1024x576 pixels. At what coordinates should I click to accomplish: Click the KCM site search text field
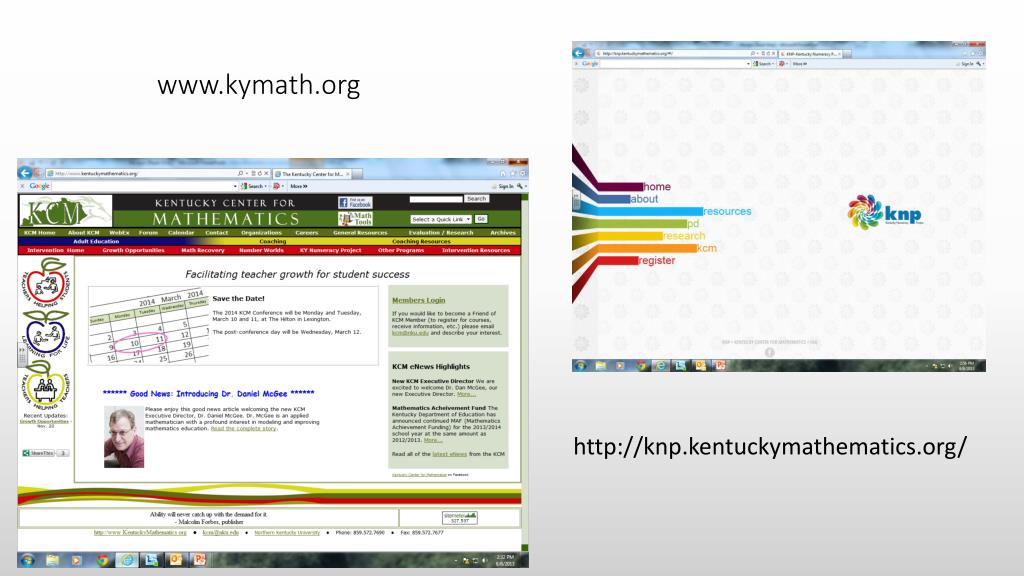tap(436, 199)
